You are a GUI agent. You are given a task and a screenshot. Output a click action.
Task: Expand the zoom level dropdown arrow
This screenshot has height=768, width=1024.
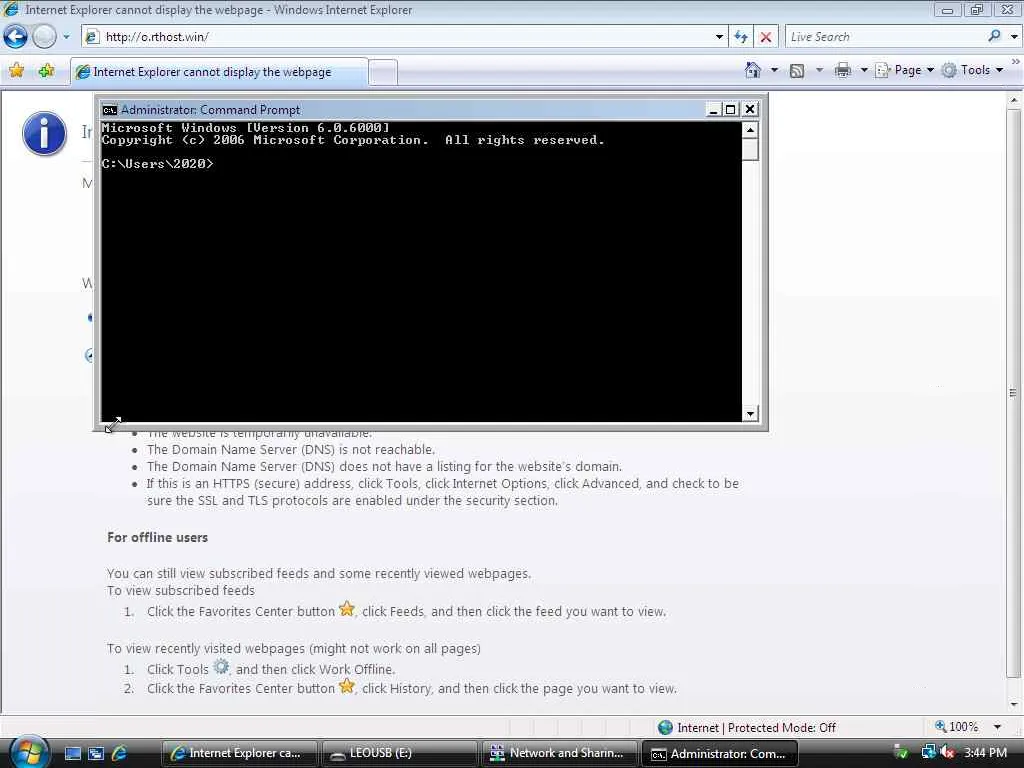point(997,727)
